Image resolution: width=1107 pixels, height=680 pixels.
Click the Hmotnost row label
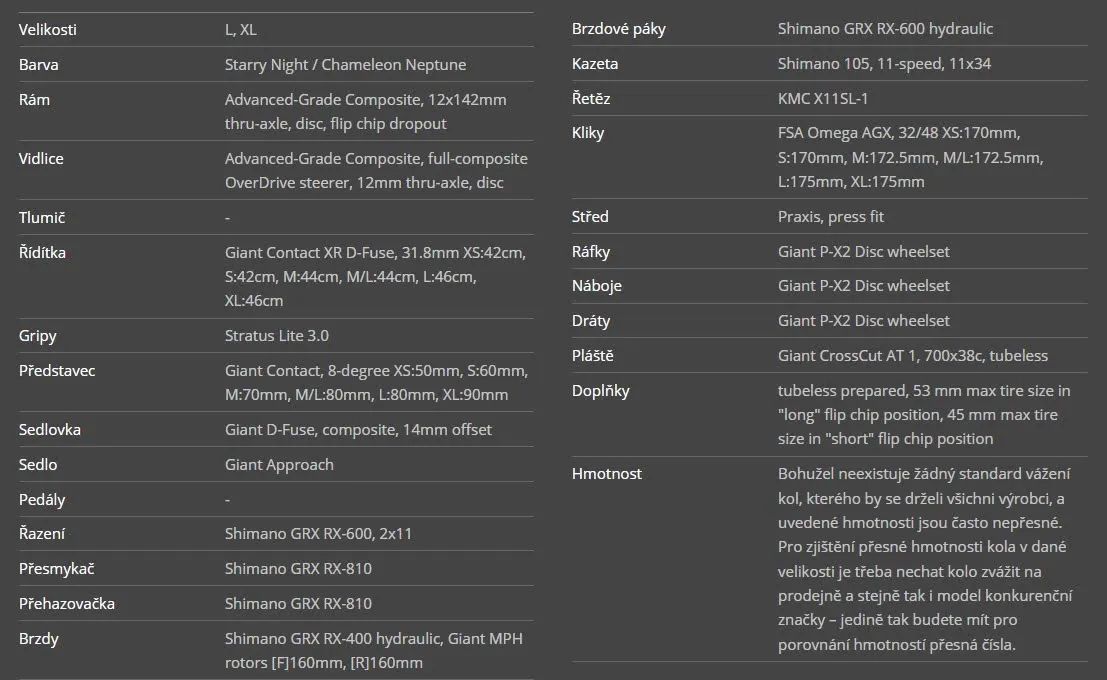pyautogui.click(x=606, y=474)
